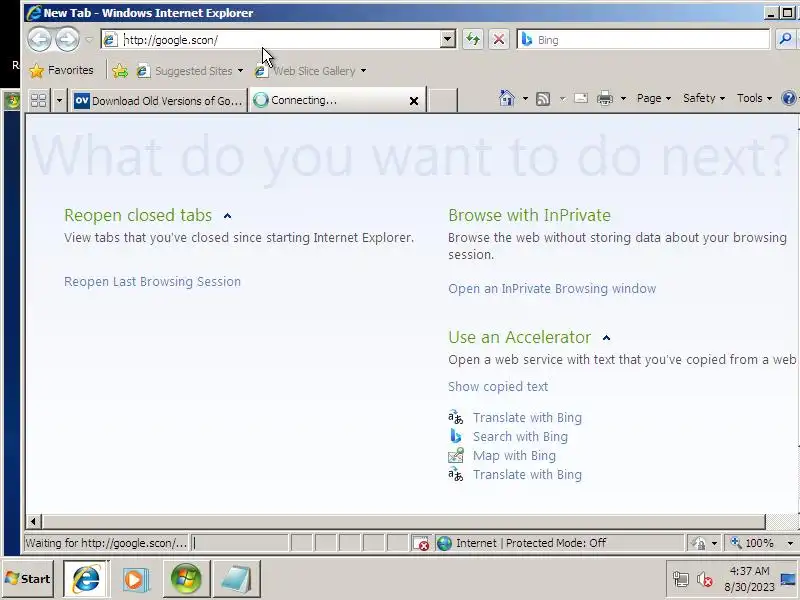The width and height of the screenshot is (800, 600).
Task: Open the tab list dropdown arrow
Action: 59,101
